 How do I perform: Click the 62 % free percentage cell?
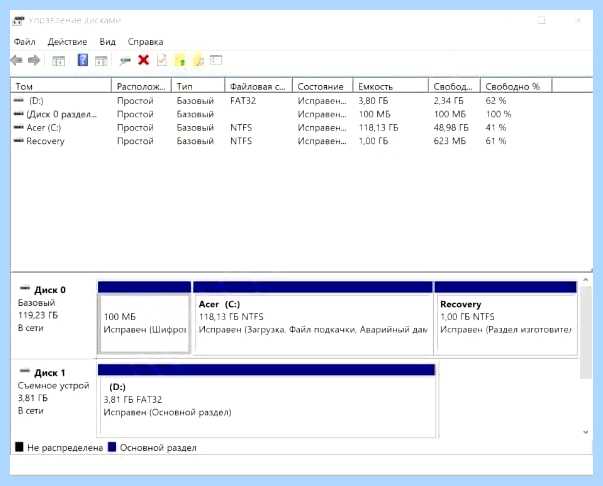pyautogui.click(x=496, y=101)
